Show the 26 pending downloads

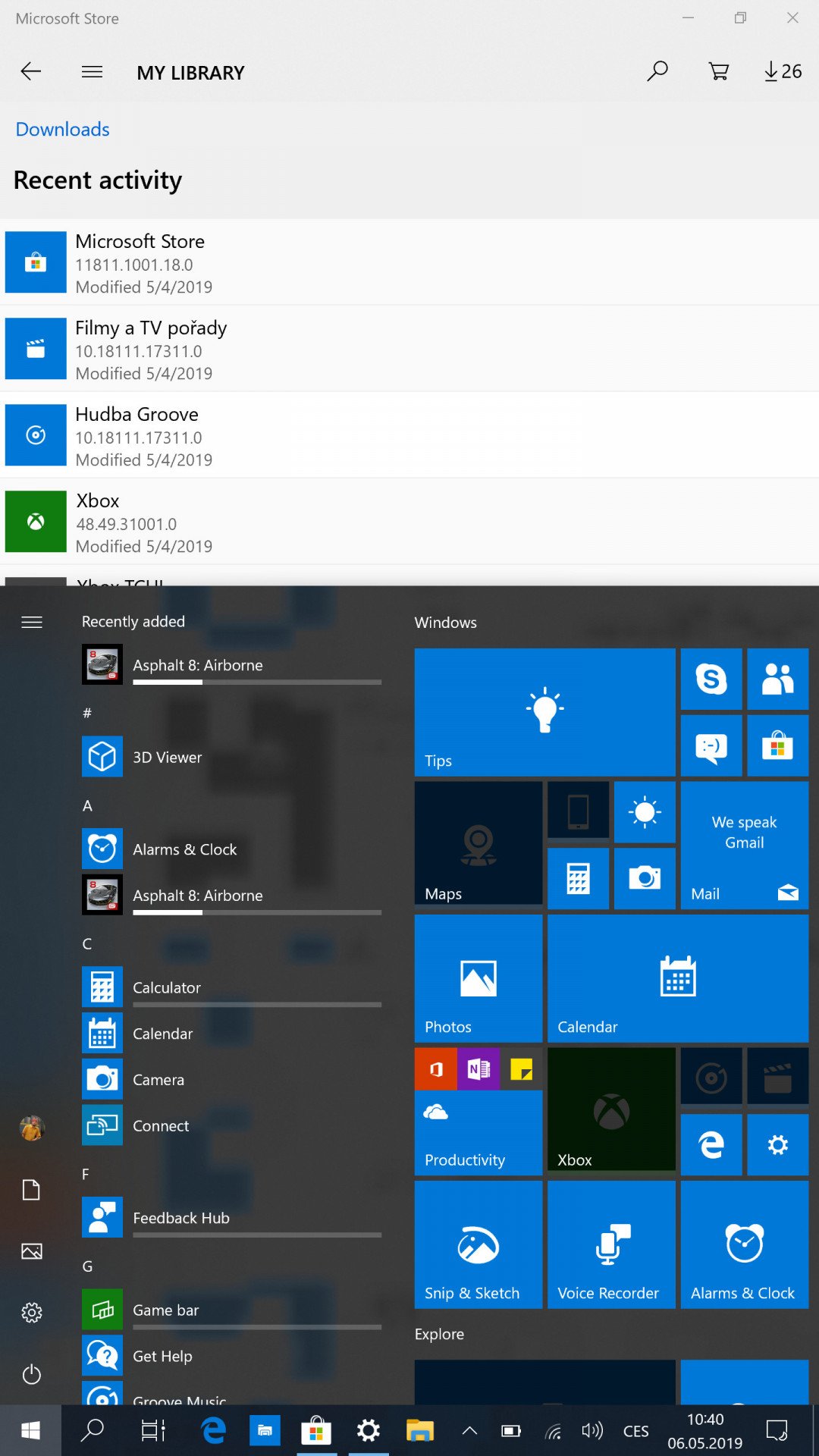click(x=783, y=71)
